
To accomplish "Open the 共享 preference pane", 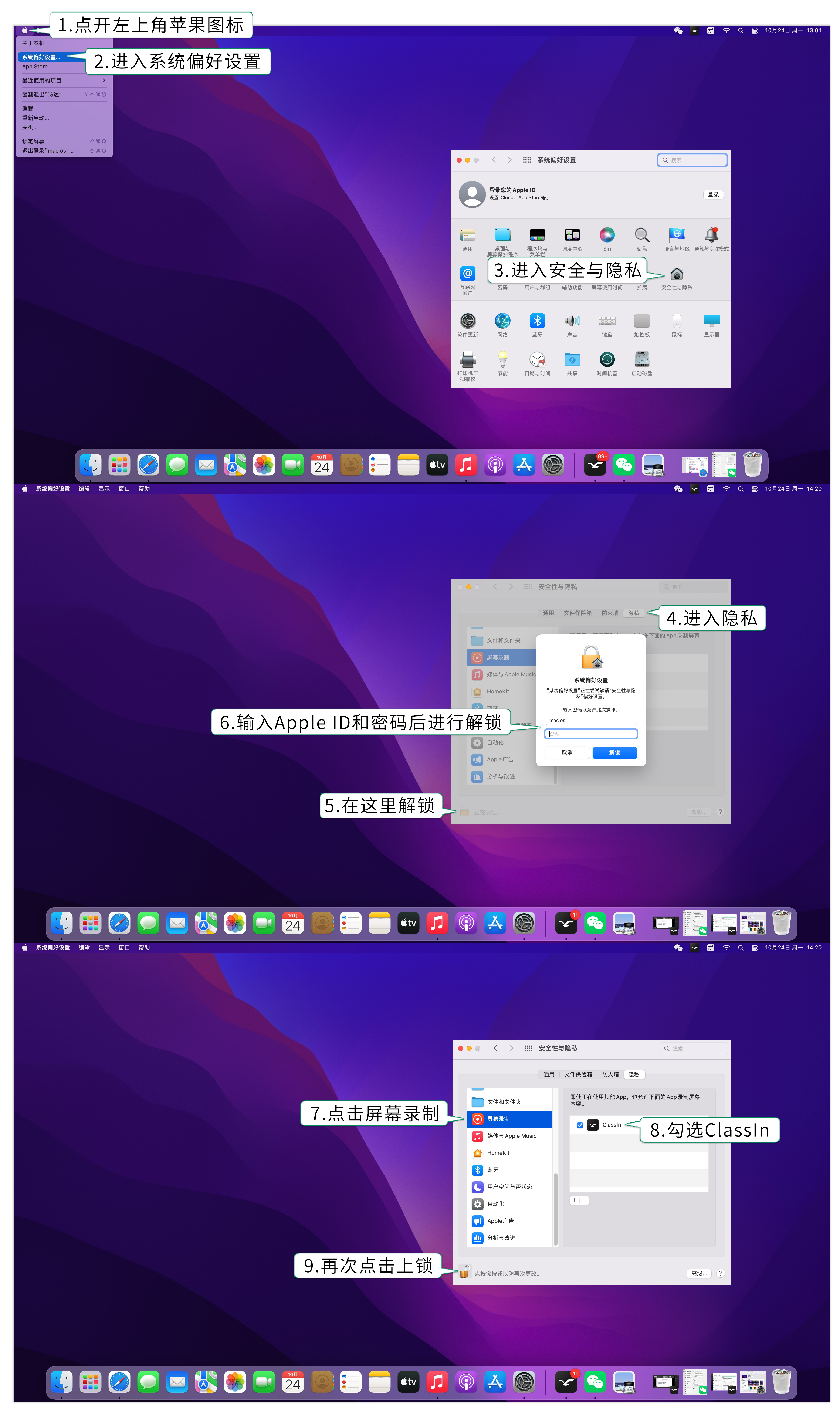I will click(572, 363).
